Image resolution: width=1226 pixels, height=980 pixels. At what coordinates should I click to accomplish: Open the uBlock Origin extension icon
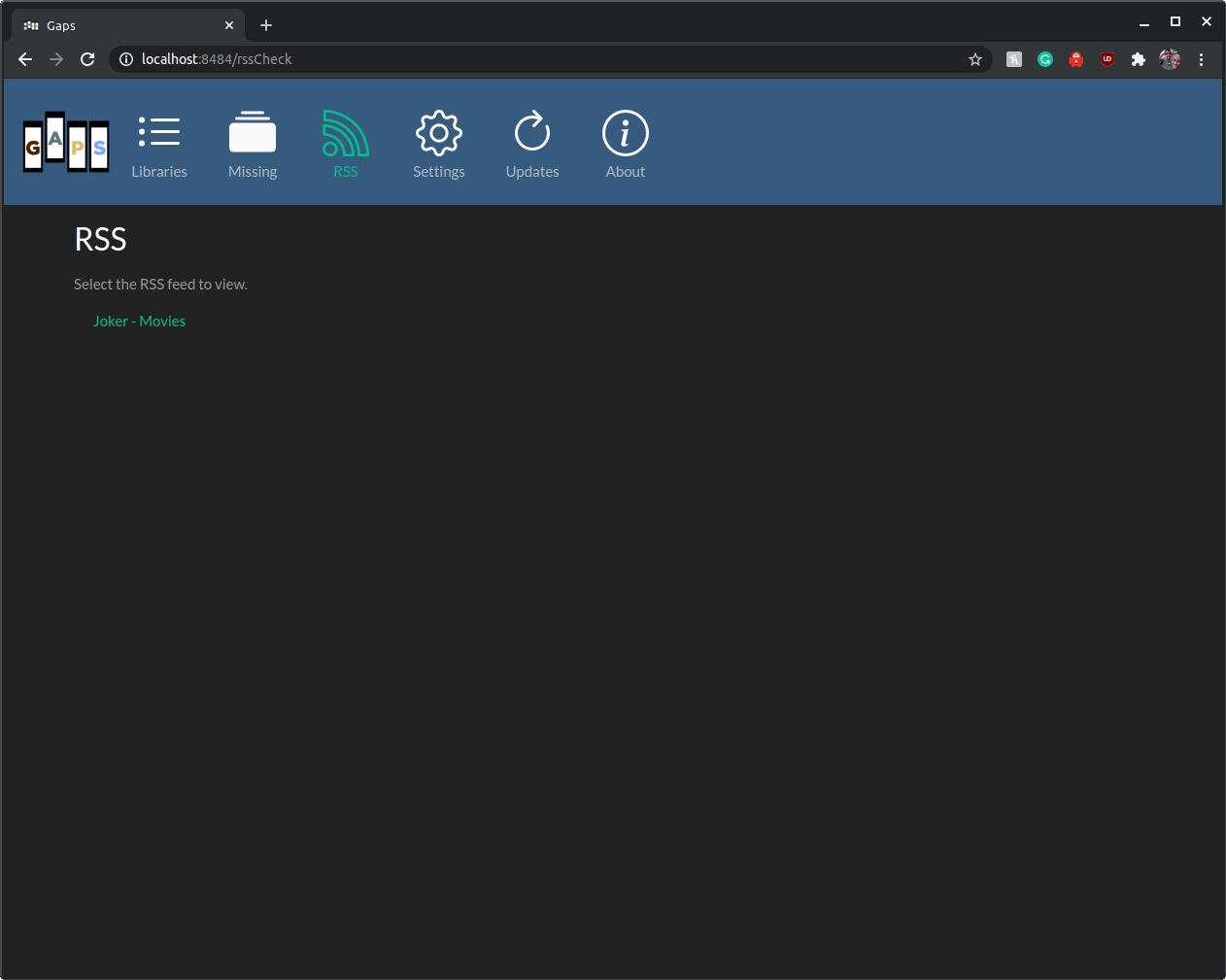click(1107, 59)
